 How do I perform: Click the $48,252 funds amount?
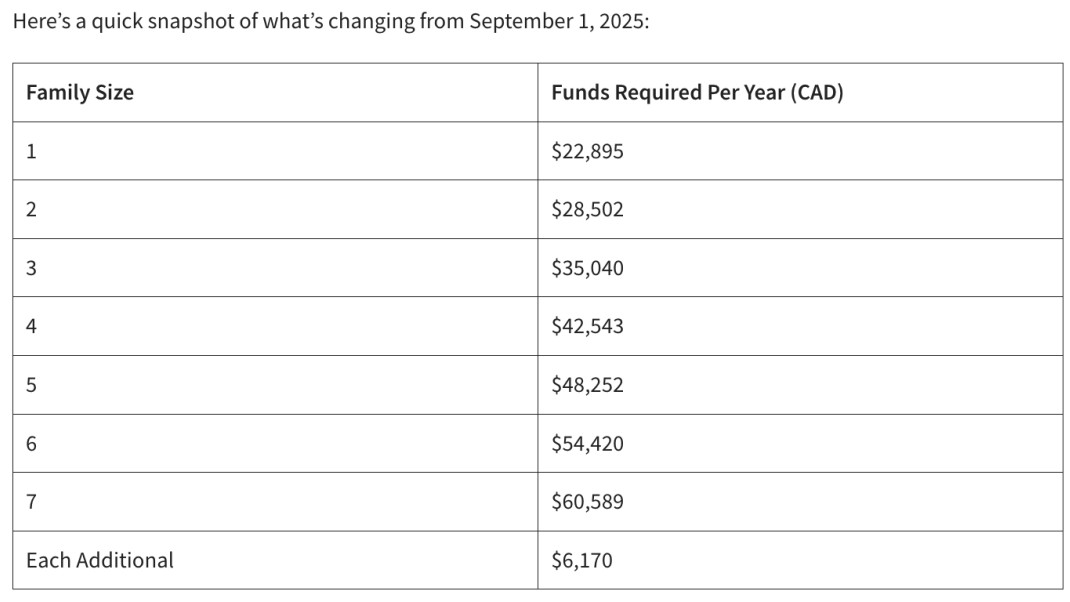pyautogui.click(x=587, y=385)
